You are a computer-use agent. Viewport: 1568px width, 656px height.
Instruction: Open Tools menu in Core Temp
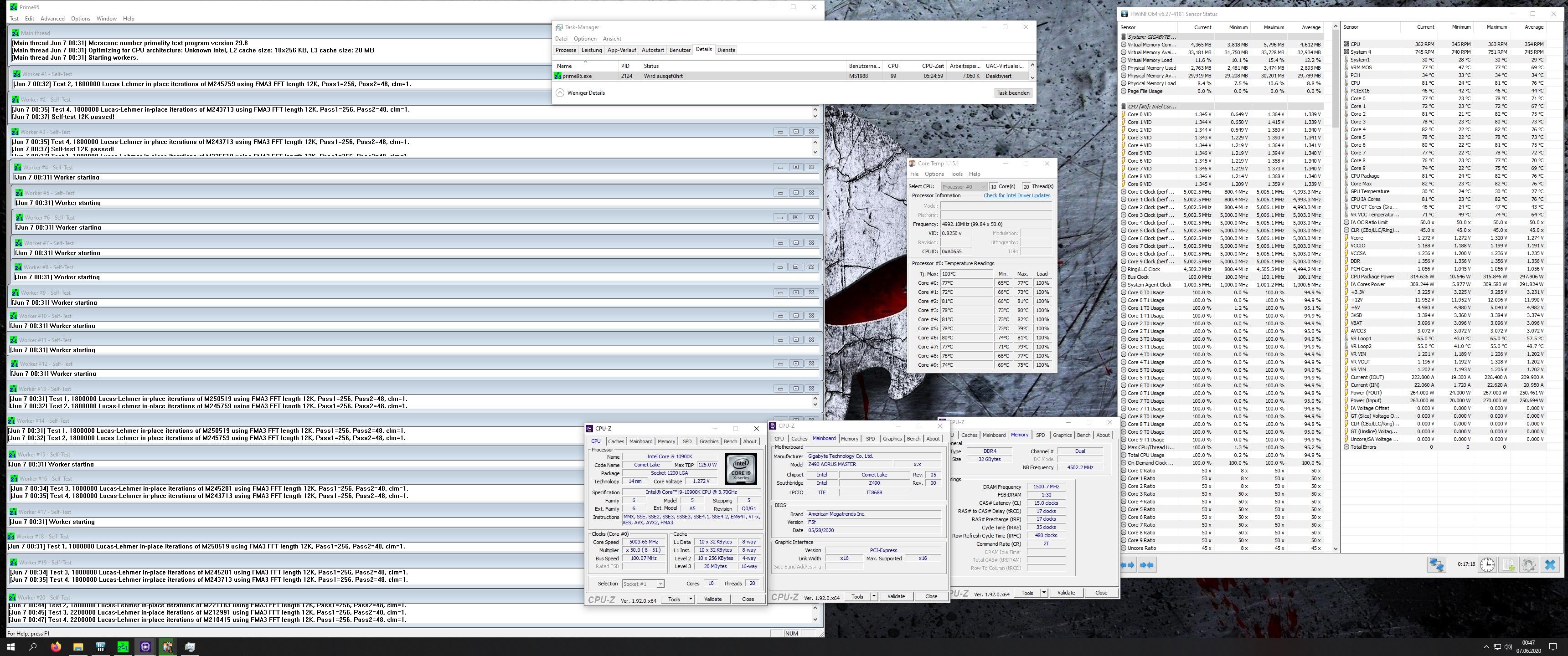[x=956, y=174]
